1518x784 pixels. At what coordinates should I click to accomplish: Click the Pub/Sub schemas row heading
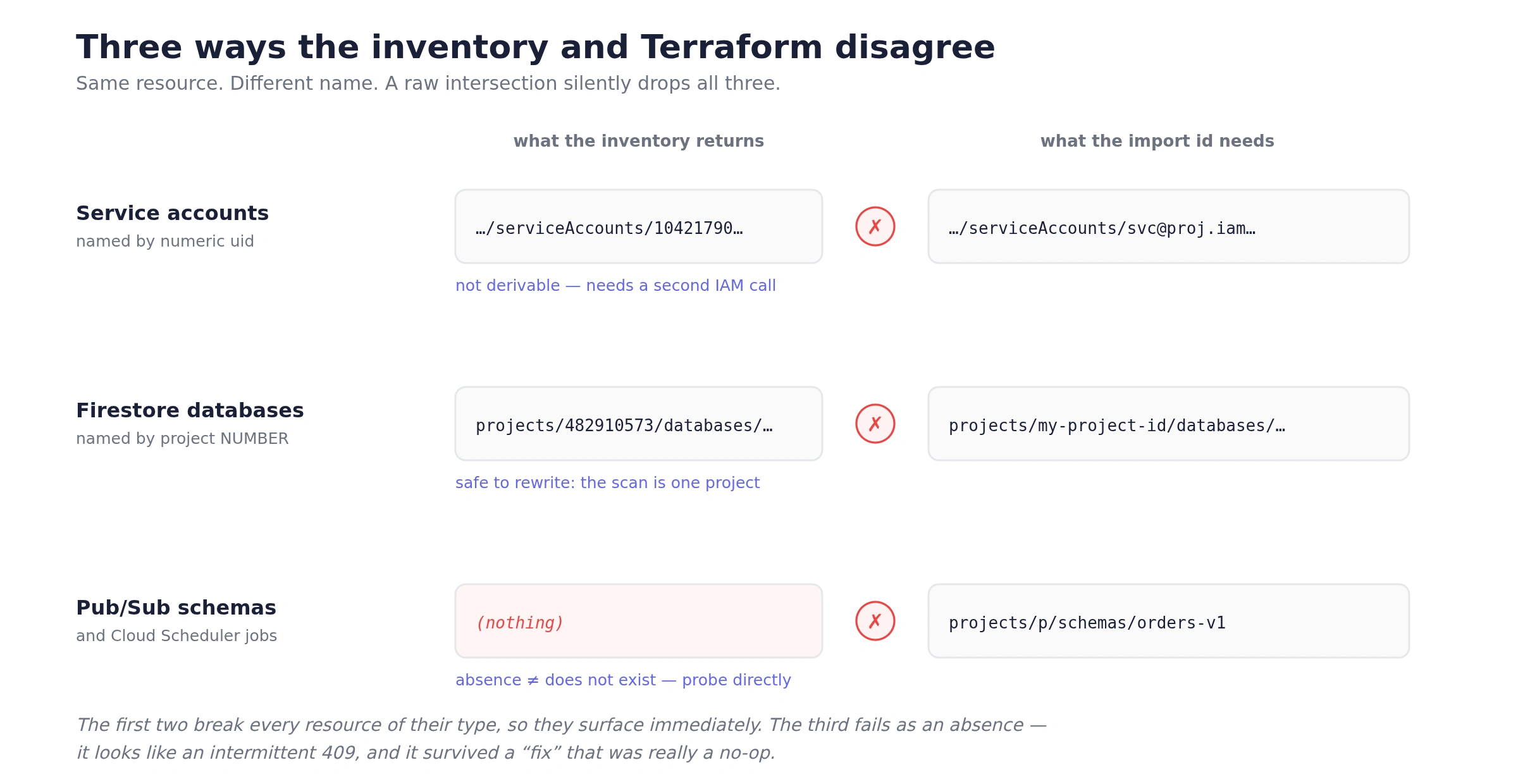point(176,608)
